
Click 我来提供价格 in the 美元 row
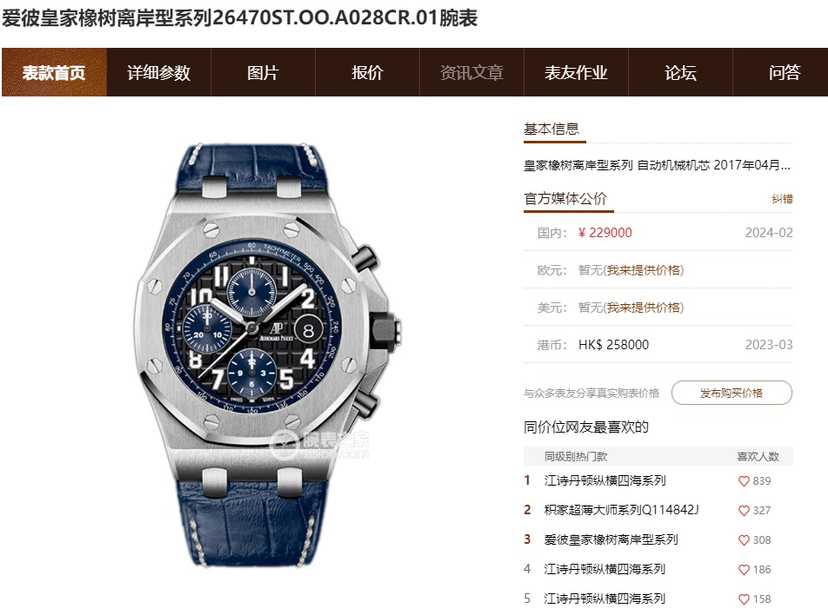[x=643, y=307]
